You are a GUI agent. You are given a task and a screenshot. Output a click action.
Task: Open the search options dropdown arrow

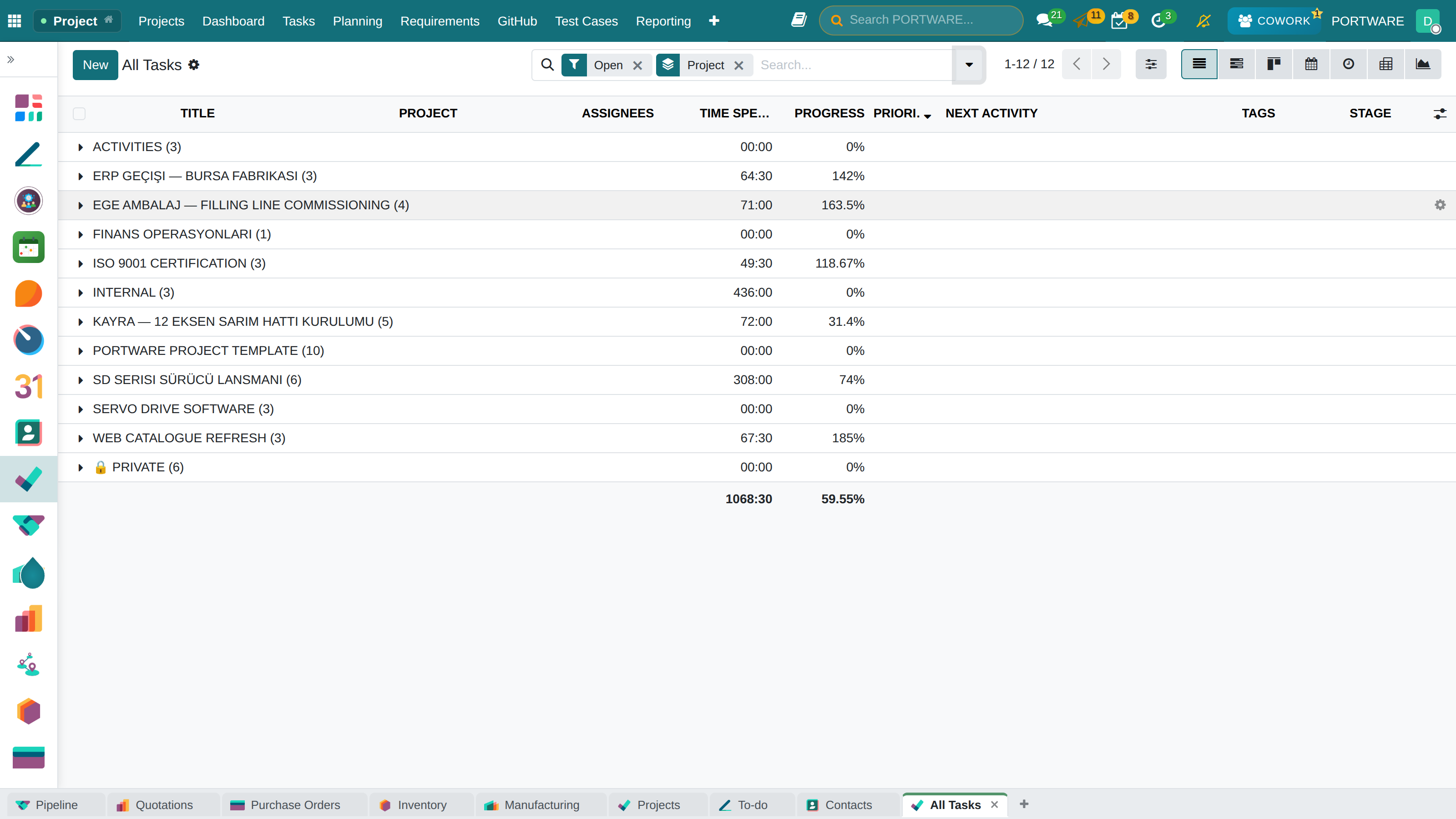pos(969,65)
